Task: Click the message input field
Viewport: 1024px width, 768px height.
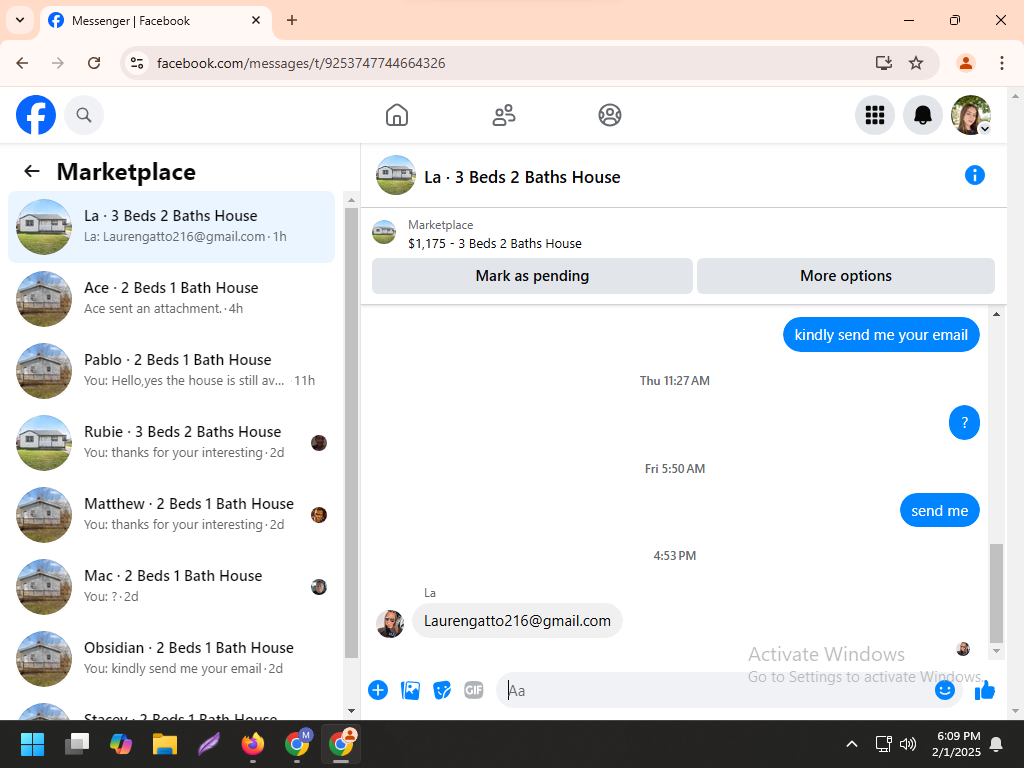Action: tap(718, 690)
